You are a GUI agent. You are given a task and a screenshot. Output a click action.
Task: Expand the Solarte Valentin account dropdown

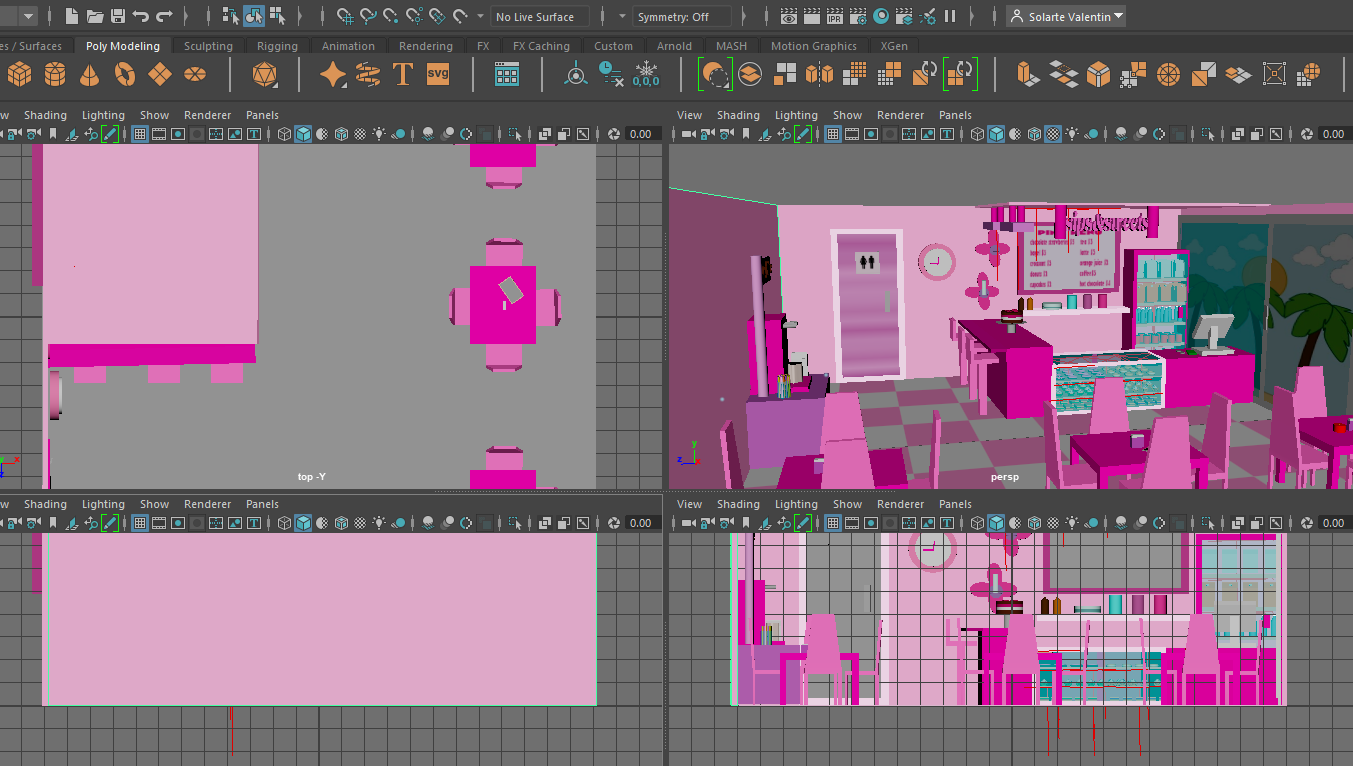(1066, 16)
